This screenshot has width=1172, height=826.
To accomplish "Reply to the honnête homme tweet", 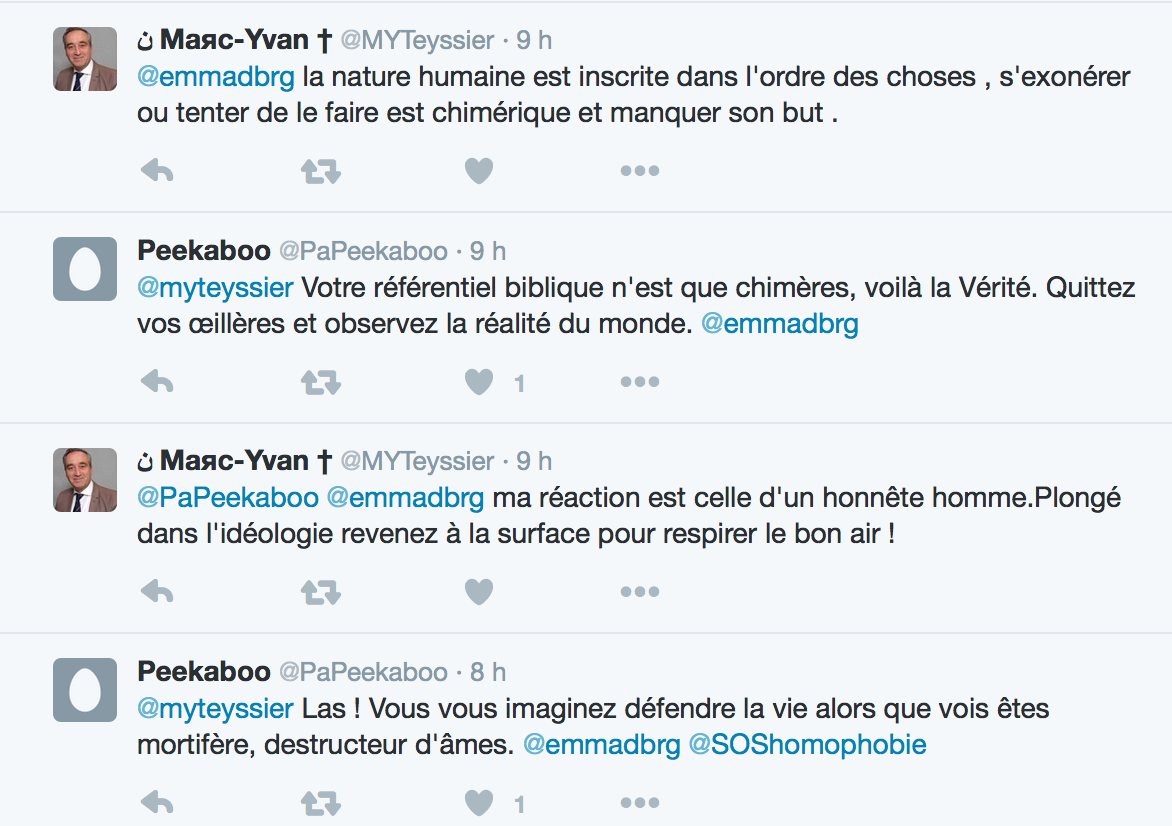I will click(157, 591).
